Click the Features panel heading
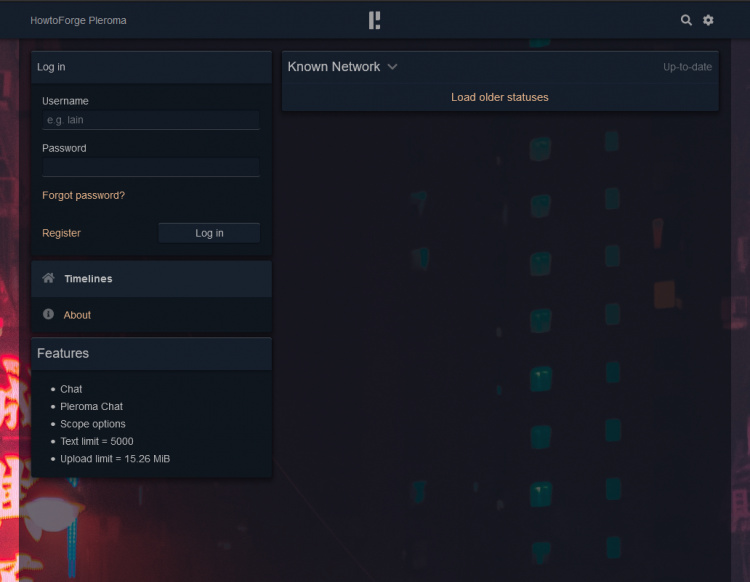Viewport: 750px width, 582px height. 63,354
